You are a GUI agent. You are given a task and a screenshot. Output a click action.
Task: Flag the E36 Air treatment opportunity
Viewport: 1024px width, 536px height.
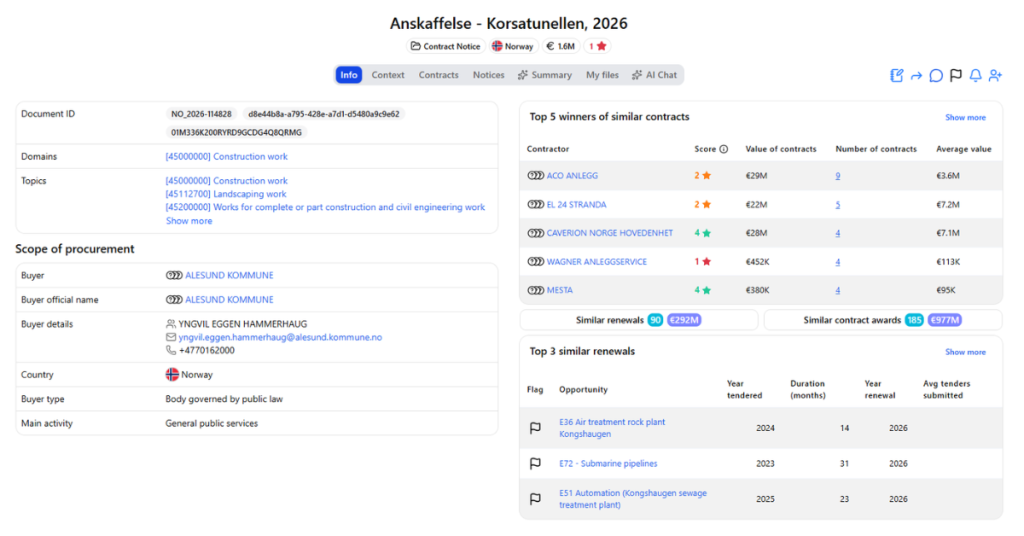coord(535,428)
